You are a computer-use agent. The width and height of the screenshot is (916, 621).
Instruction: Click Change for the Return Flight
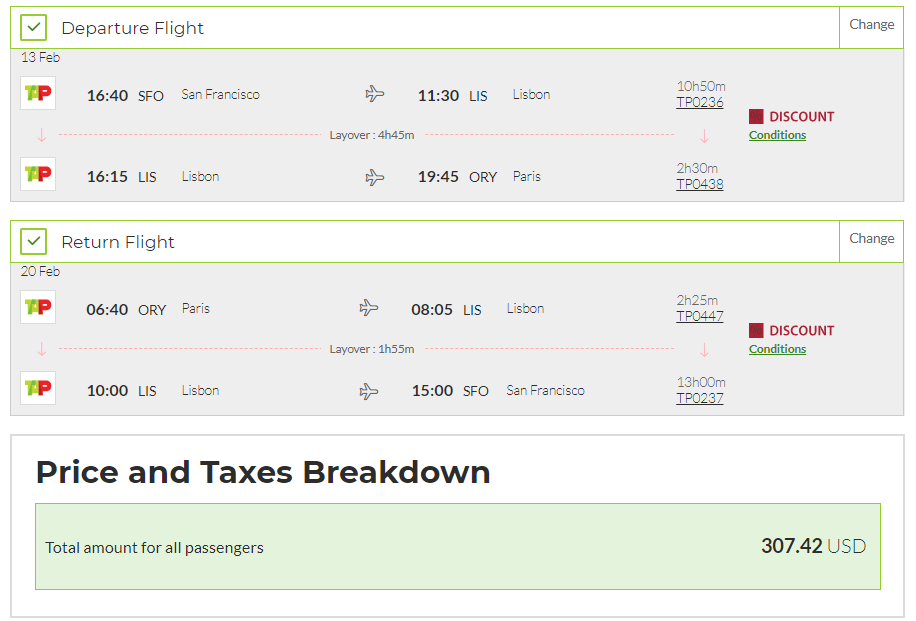point(871,239)
